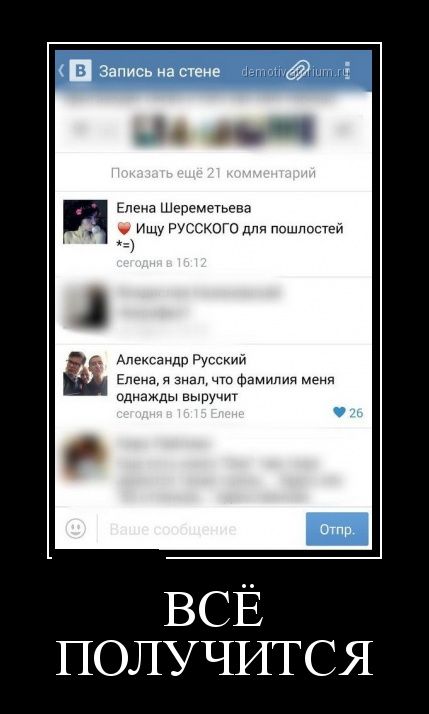This screenshot has width=429, height=714.
Task: Open Александр Русский's profile name link
Action: pyautogui.click(x=181, y=360)
